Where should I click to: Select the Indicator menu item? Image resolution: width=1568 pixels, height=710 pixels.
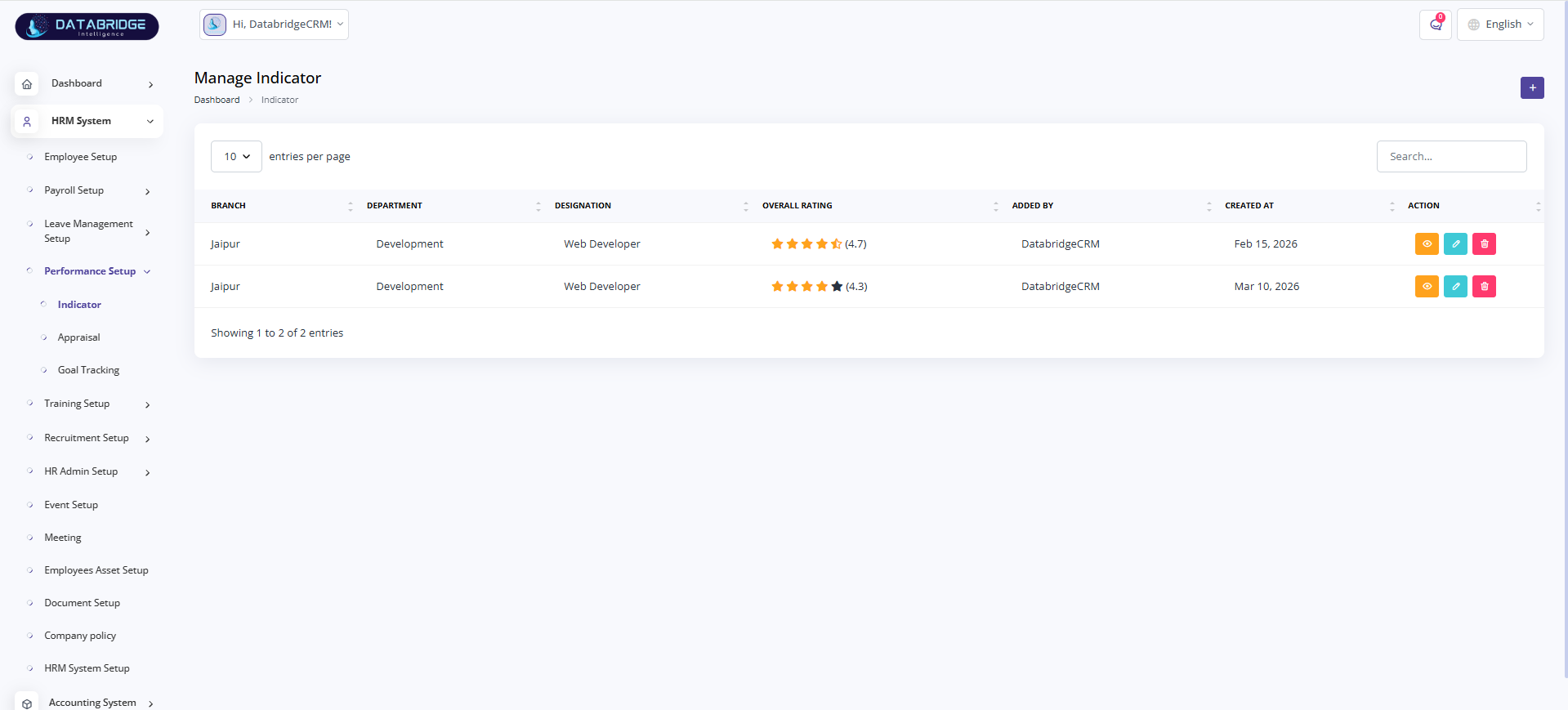coord(79,305)
